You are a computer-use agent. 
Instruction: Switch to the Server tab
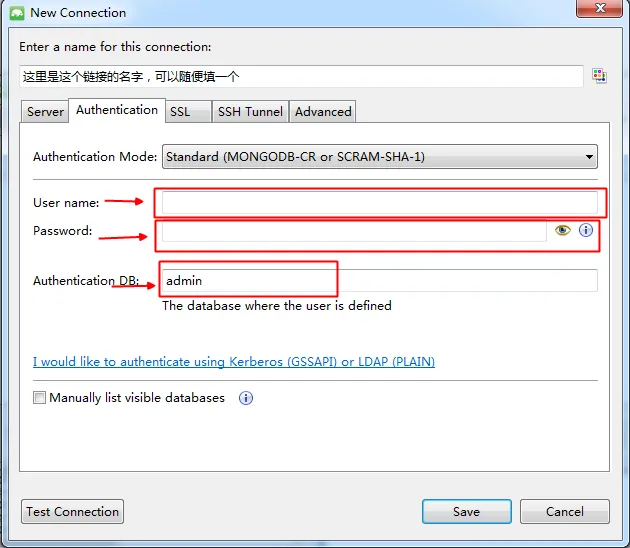click(45, 112)
